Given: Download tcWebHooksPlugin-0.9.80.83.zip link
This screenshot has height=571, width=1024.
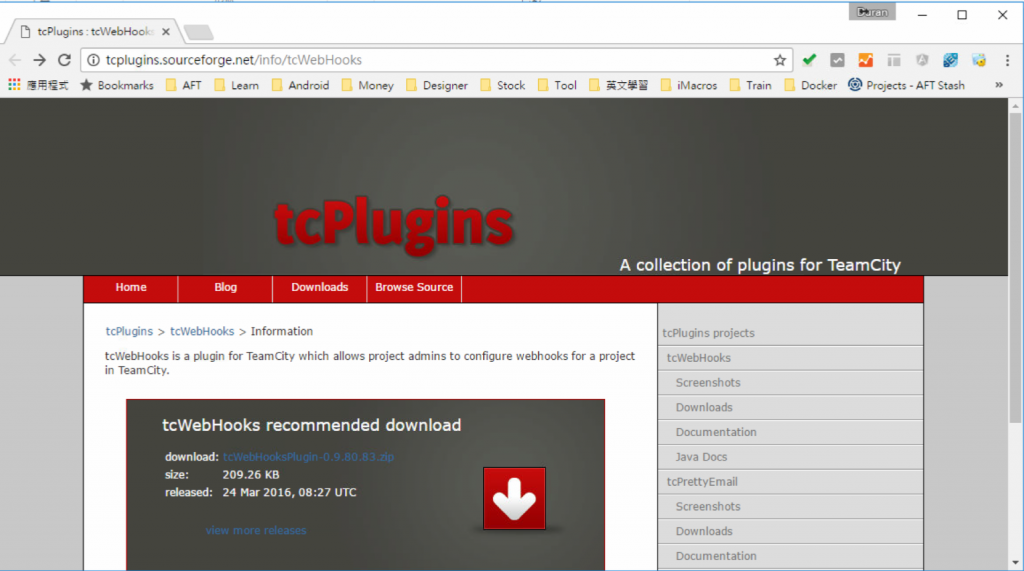Looking at the screenshot, I should (308, 457).
